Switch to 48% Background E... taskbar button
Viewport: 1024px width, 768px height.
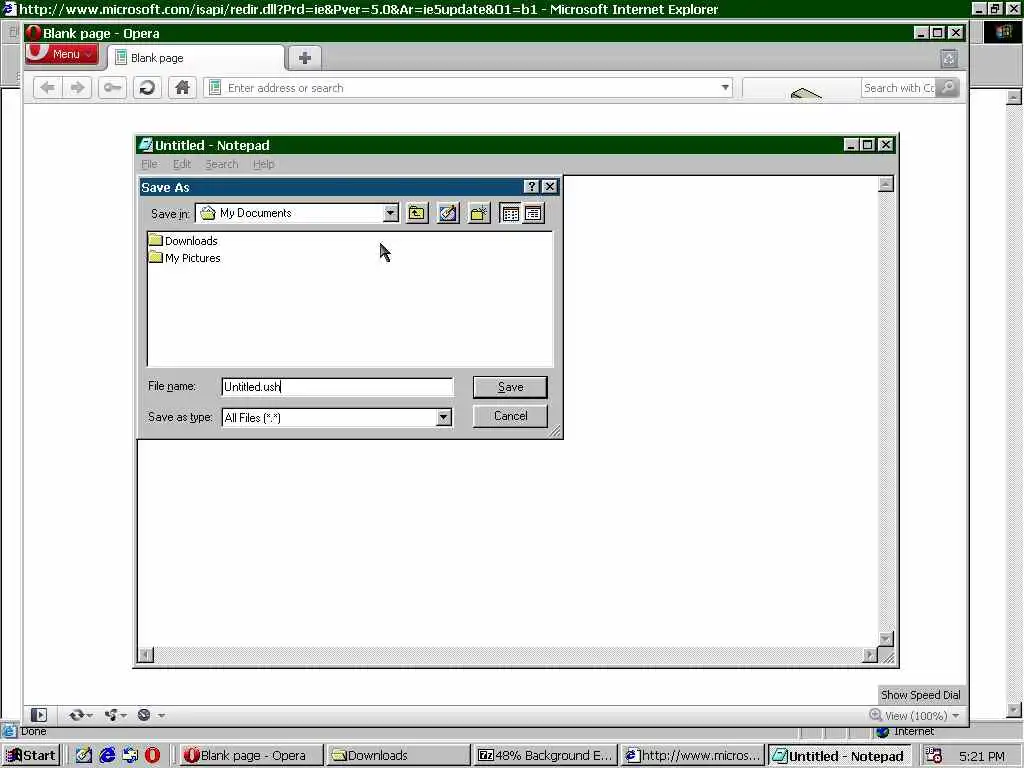click(x=545, y=756)
